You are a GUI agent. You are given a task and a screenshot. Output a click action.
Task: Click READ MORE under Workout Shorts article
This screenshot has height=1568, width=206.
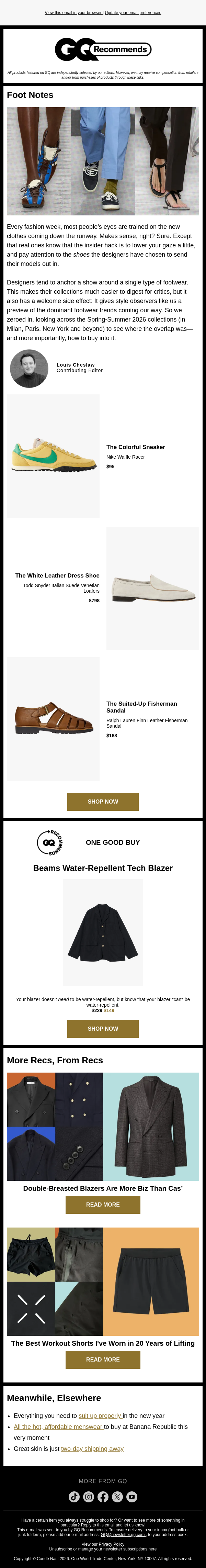[x=103, y=1359]
